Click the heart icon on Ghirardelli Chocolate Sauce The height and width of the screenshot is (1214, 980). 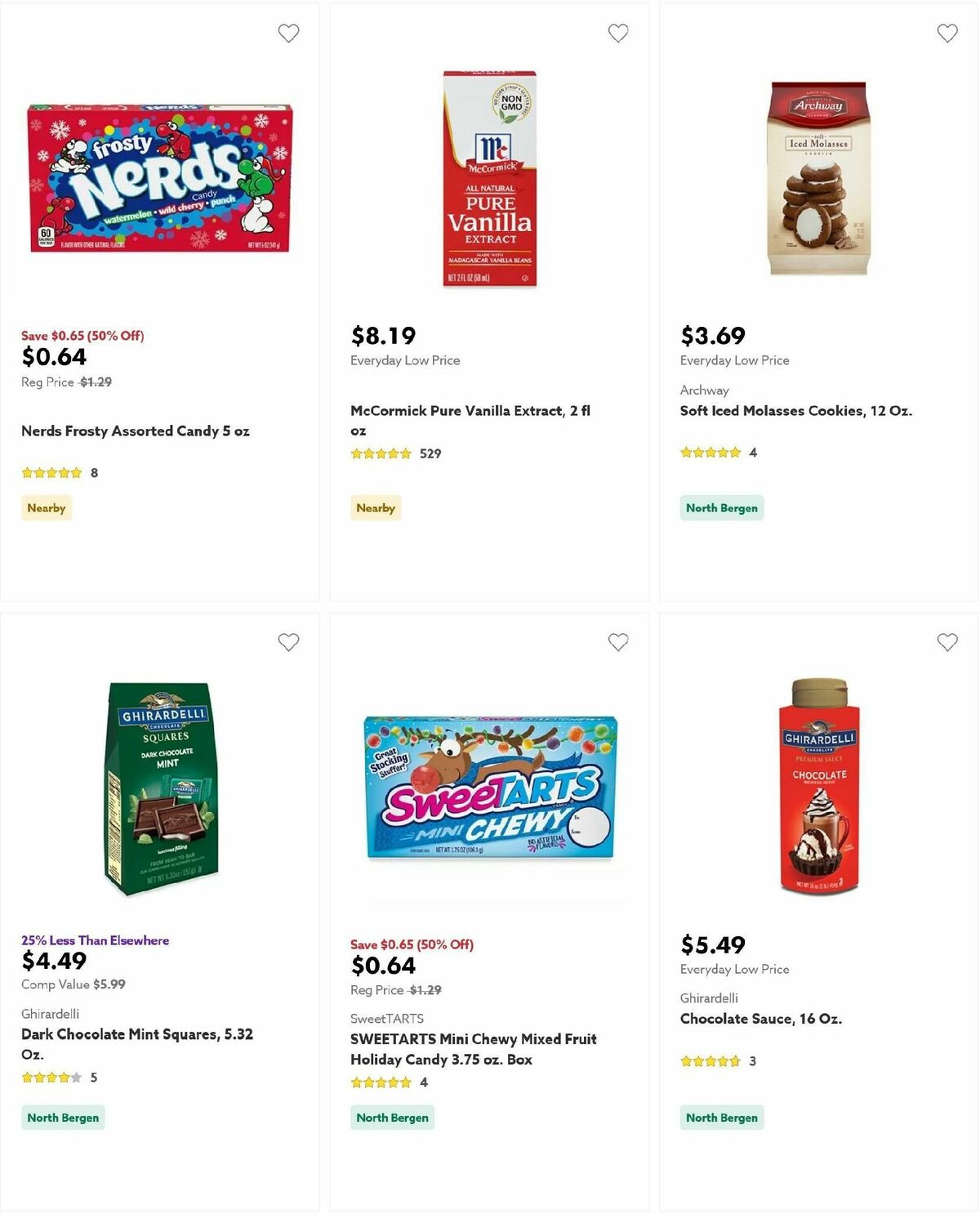tap(947, 643)
